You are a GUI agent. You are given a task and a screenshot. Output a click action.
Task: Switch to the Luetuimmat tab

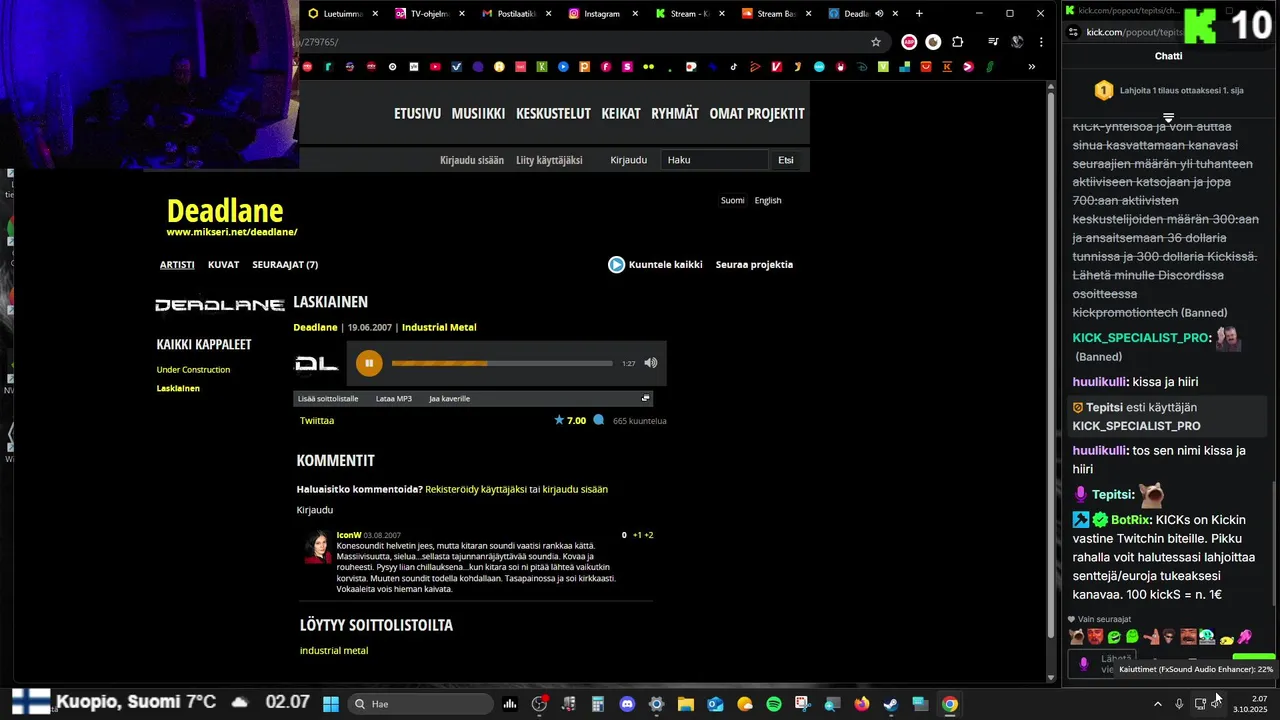pyautogui.click(x=342, y=14)
